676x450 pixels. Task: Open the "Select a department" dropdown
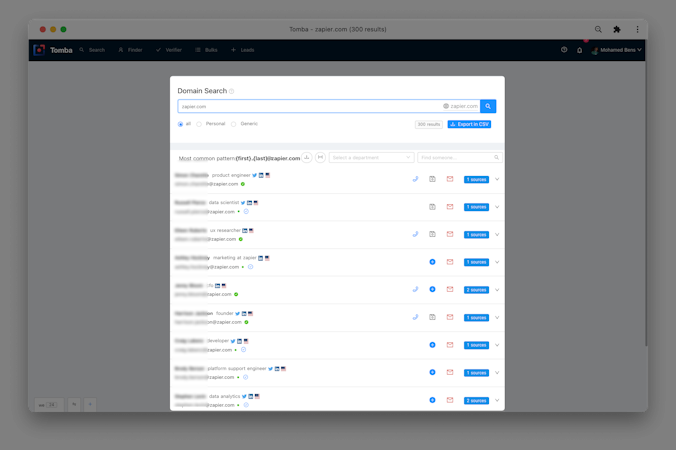(x=371, y=158)
